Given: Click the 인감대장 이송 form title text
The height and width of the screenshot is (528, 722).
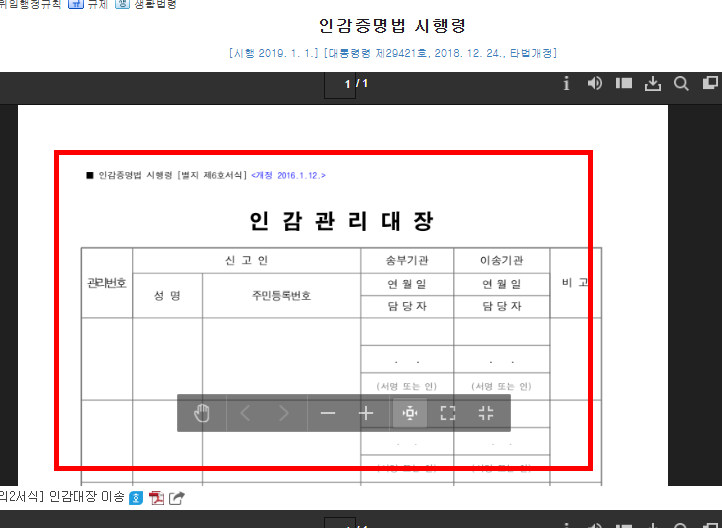Looking at the screenshot, I should pyautogui.click(x=87, y=497).
